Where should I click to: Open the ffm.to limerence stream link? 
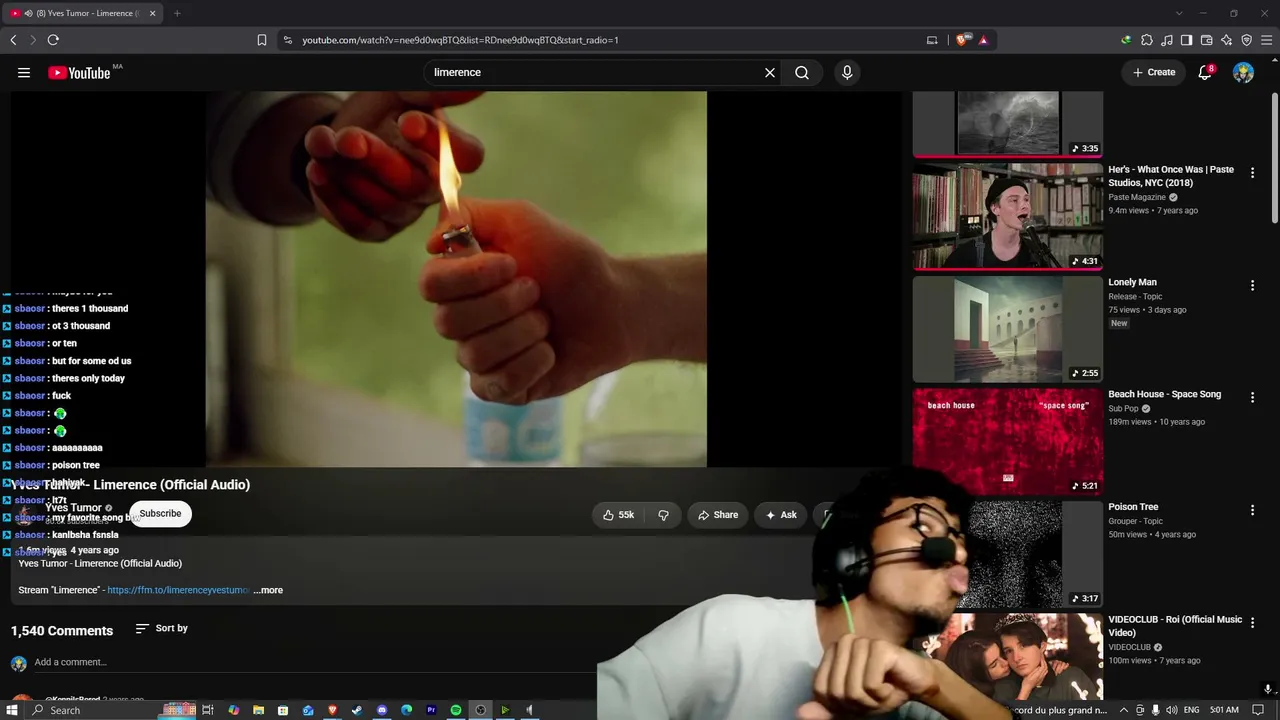178,590
